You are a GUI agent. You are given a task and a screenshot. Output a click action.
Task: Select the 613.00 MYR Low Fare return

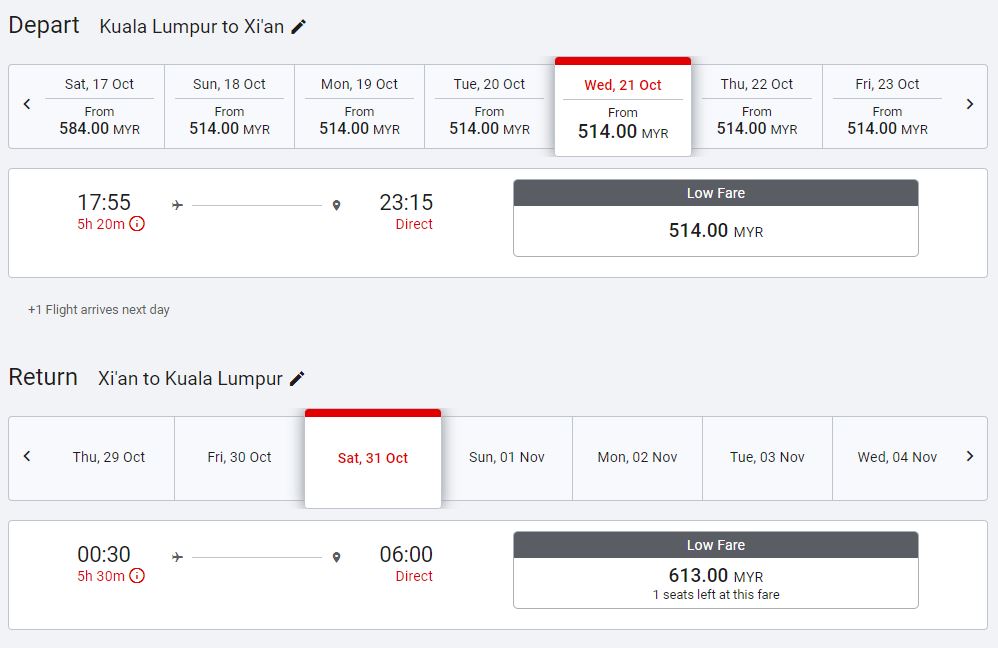(x=715, y=578)
